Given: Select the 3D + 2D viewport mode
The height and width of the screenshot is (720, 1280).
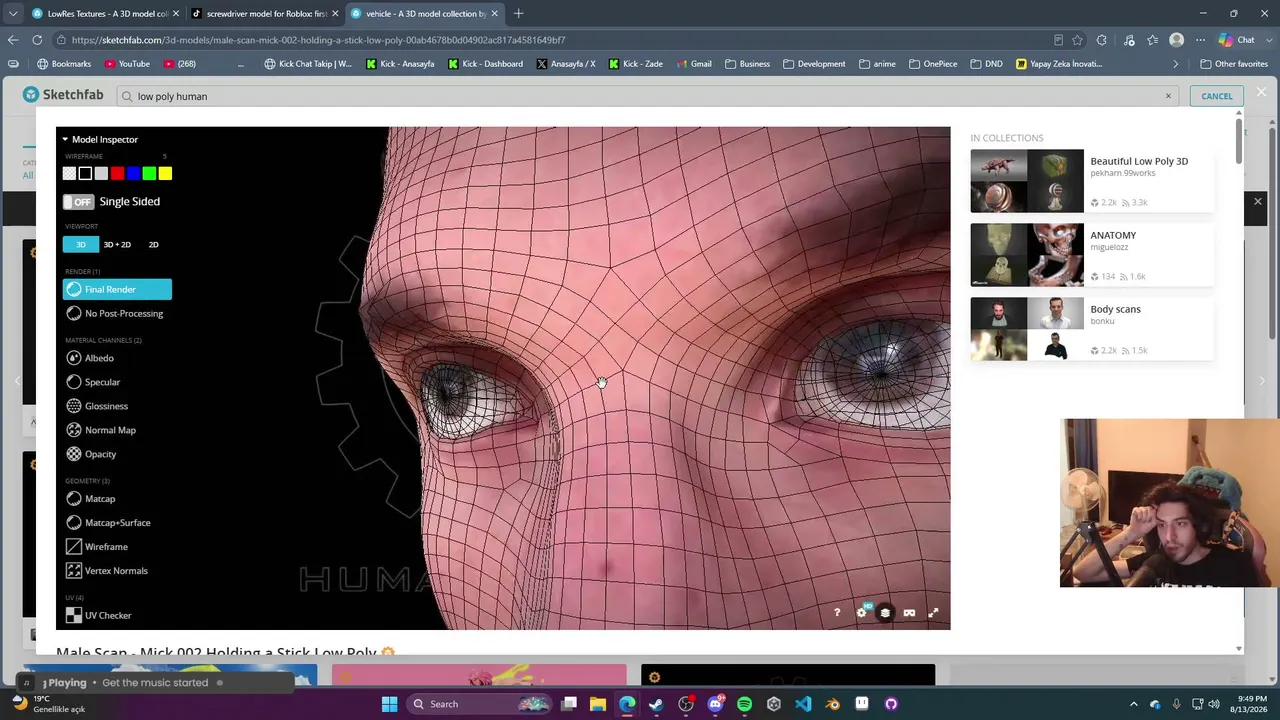Looking at the screenshot, I should click(117, 245).
